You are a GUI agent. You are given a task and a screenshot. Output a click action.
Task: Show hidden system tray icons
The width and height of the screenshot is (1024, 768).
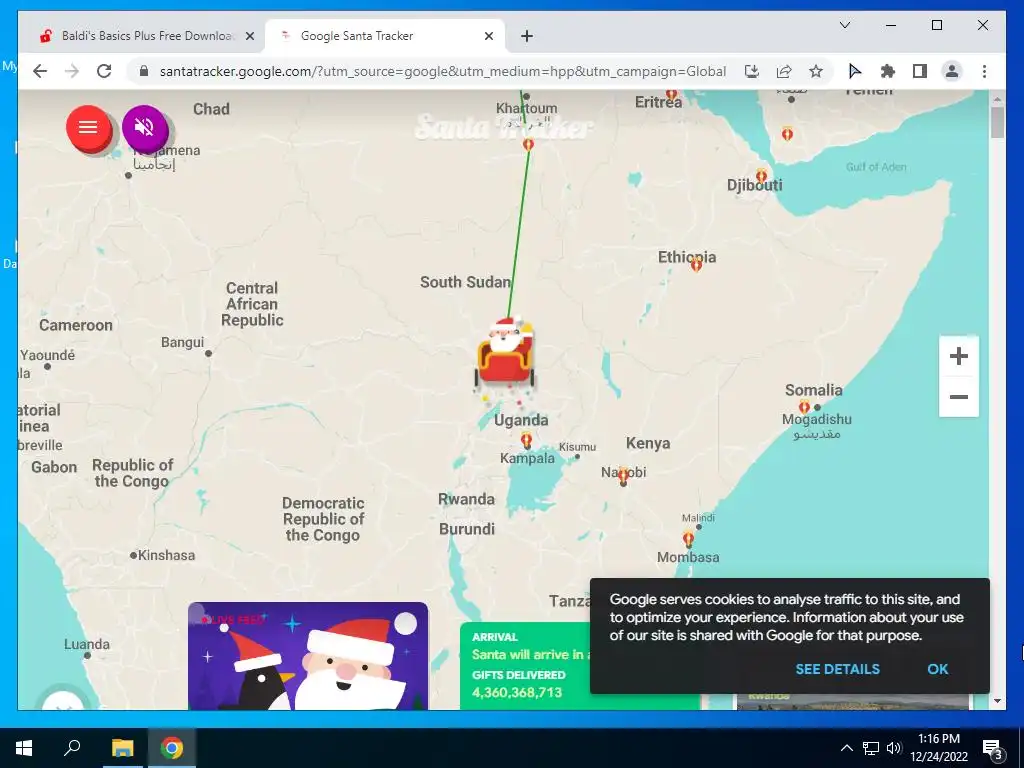click(x=846, y=748)
